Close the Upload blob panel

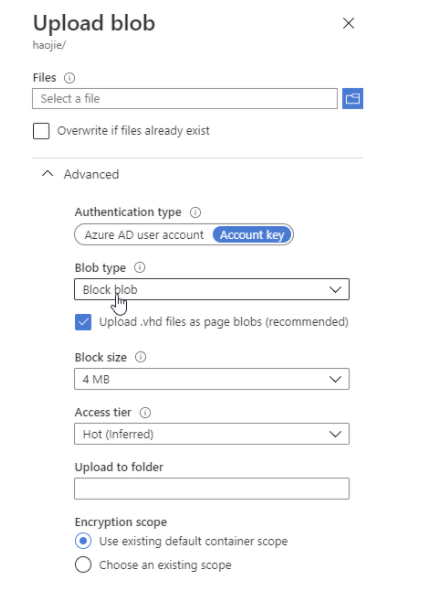(348, 23)
